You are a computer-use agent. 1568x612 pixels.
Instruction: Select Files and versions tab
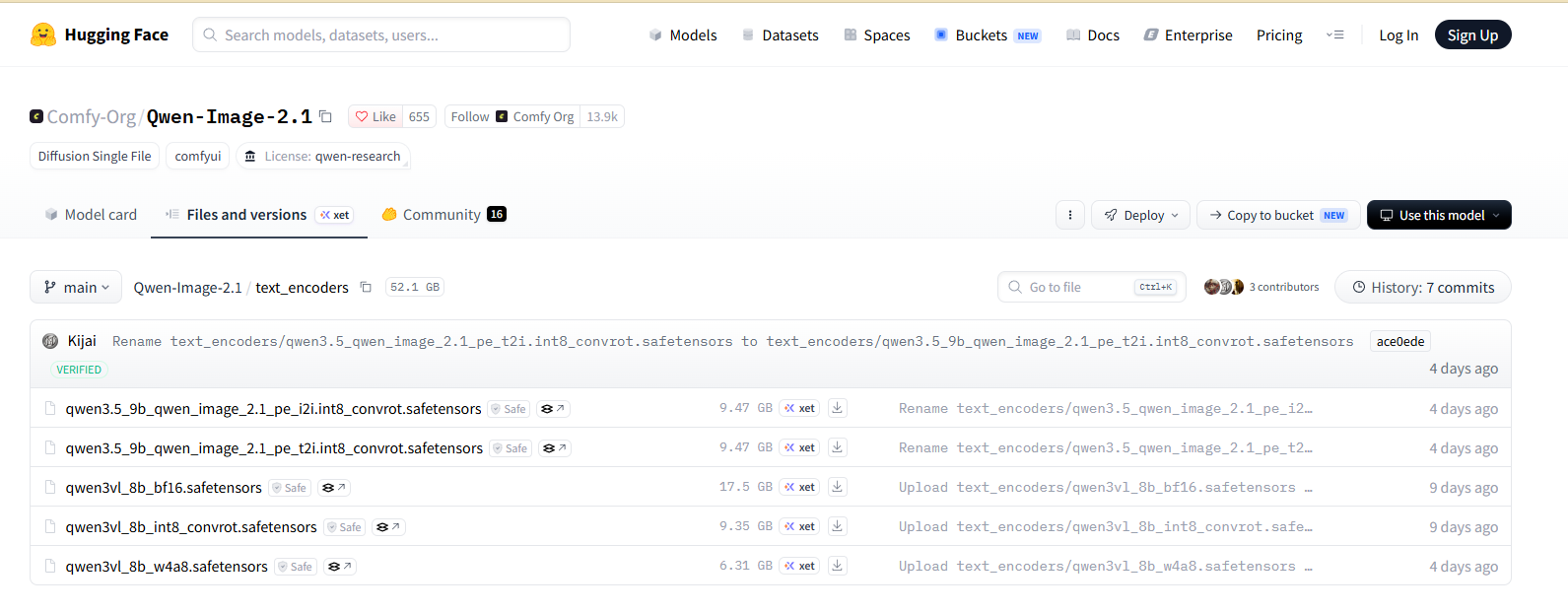pos(258,215)
